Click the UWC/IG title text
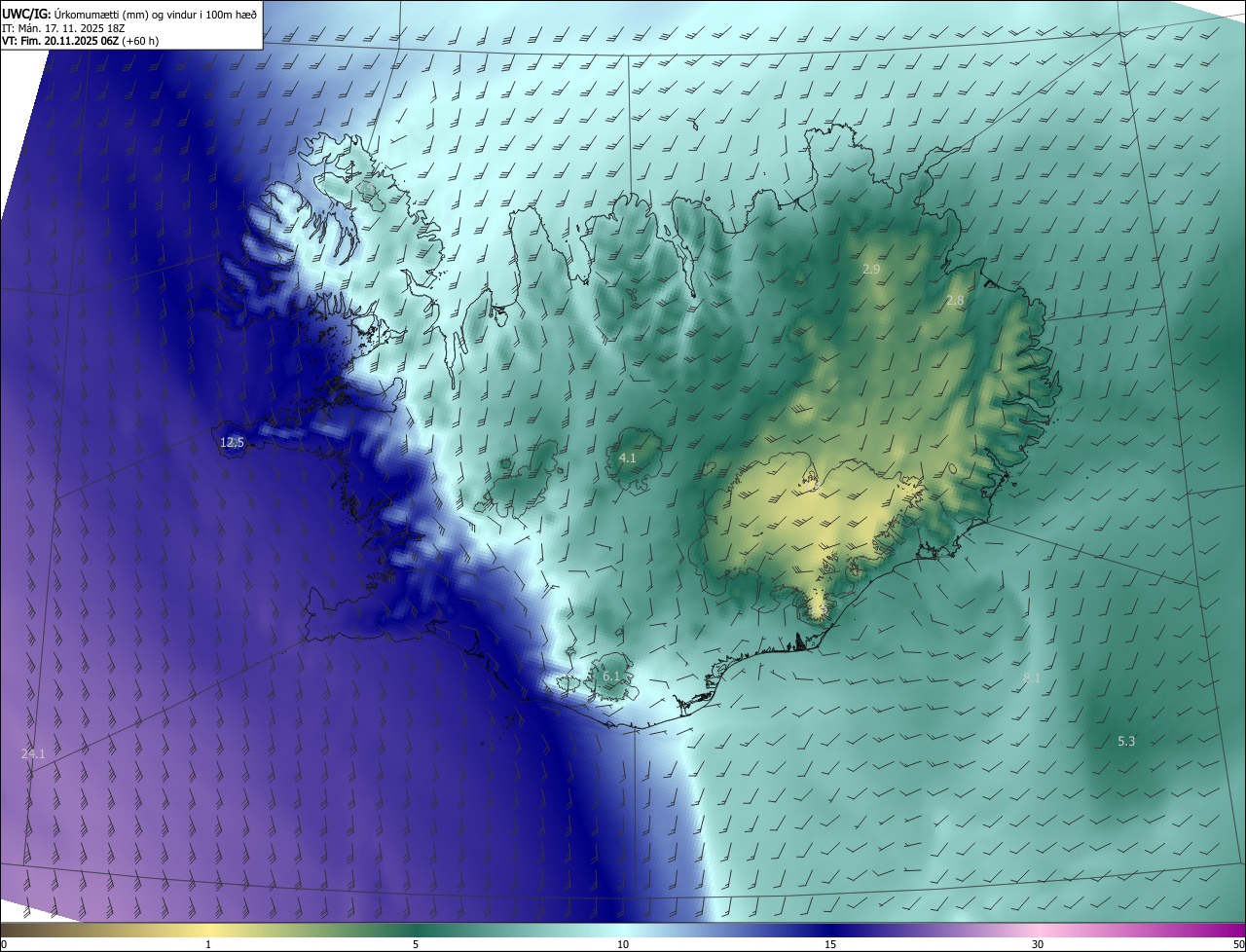The height and width of the screenshot is (952, 1246). [x=26, y=15]
